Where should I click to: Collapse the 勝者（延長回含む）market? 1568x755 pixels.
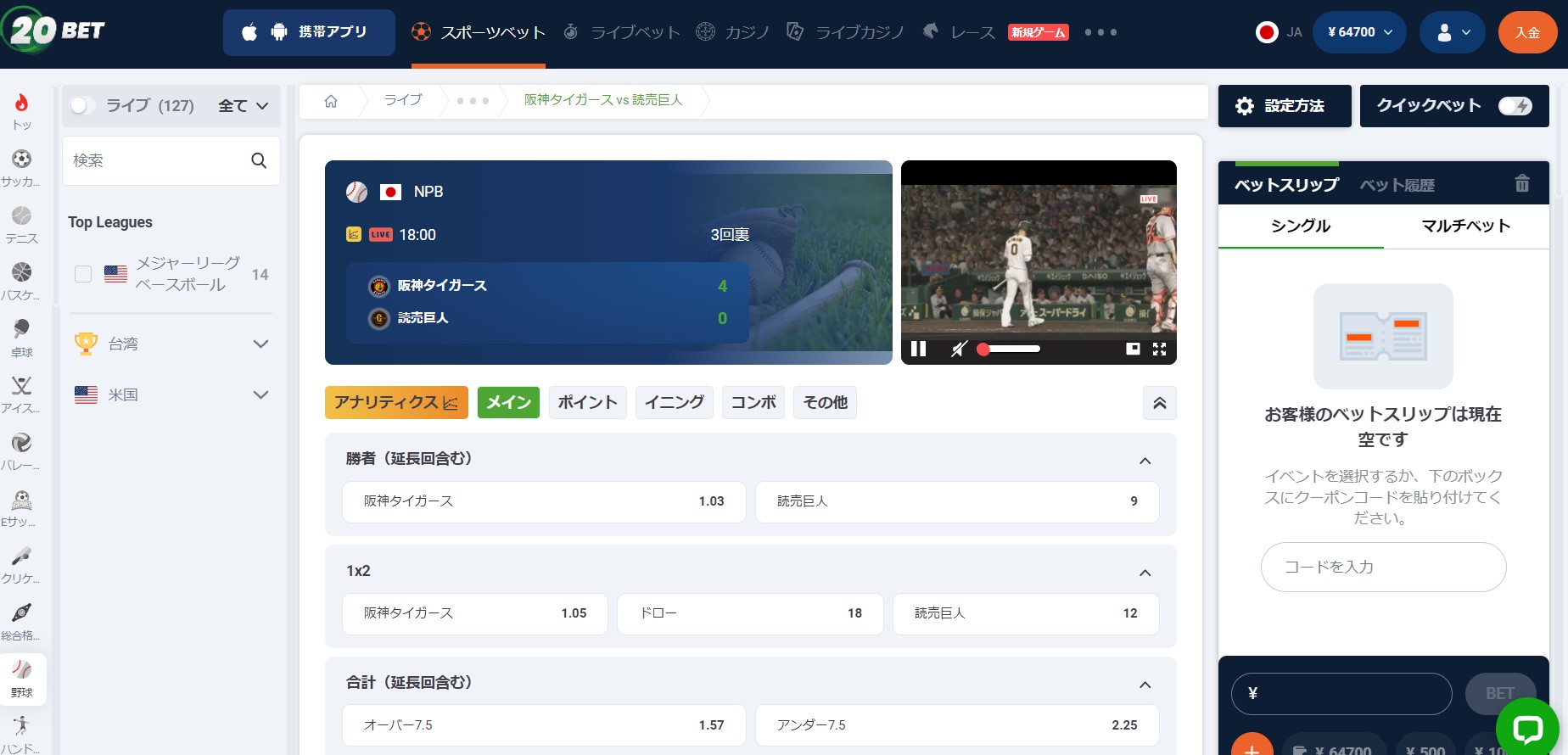tap(1145, 461)
